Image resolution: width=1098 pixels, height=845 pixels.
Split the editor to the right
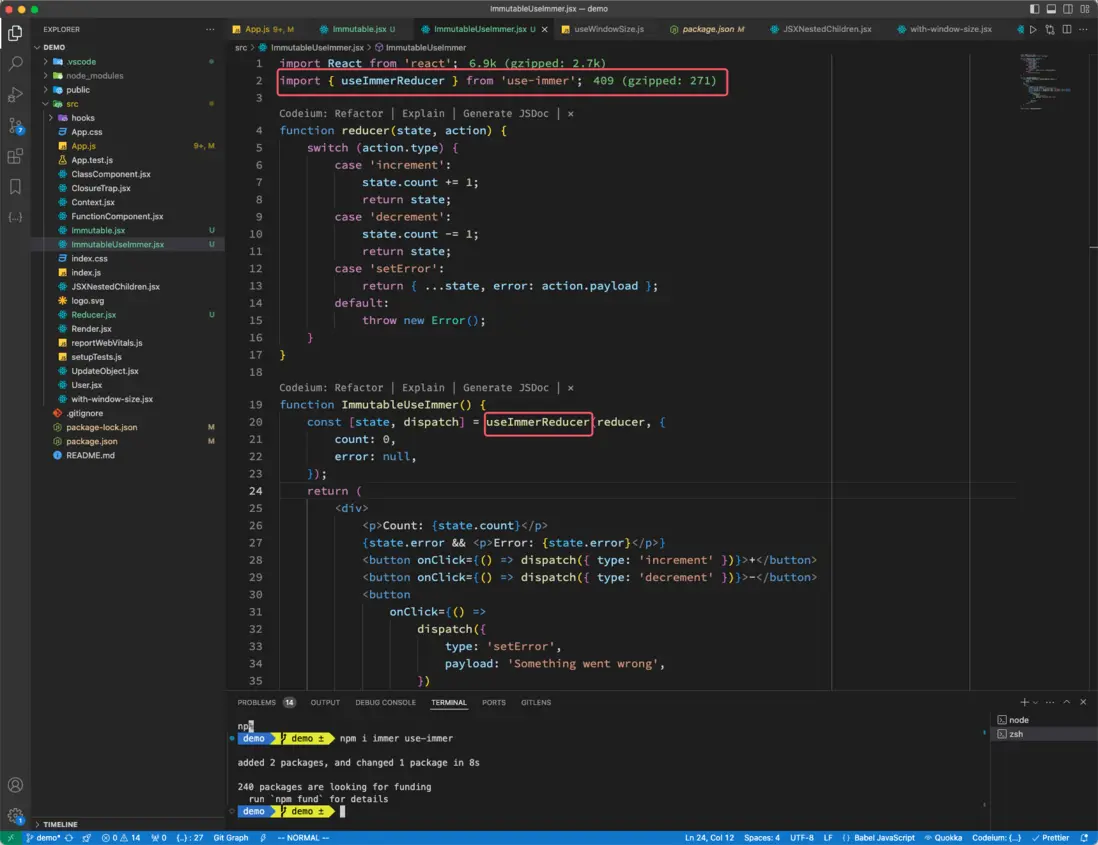(x=1065, y=30)
